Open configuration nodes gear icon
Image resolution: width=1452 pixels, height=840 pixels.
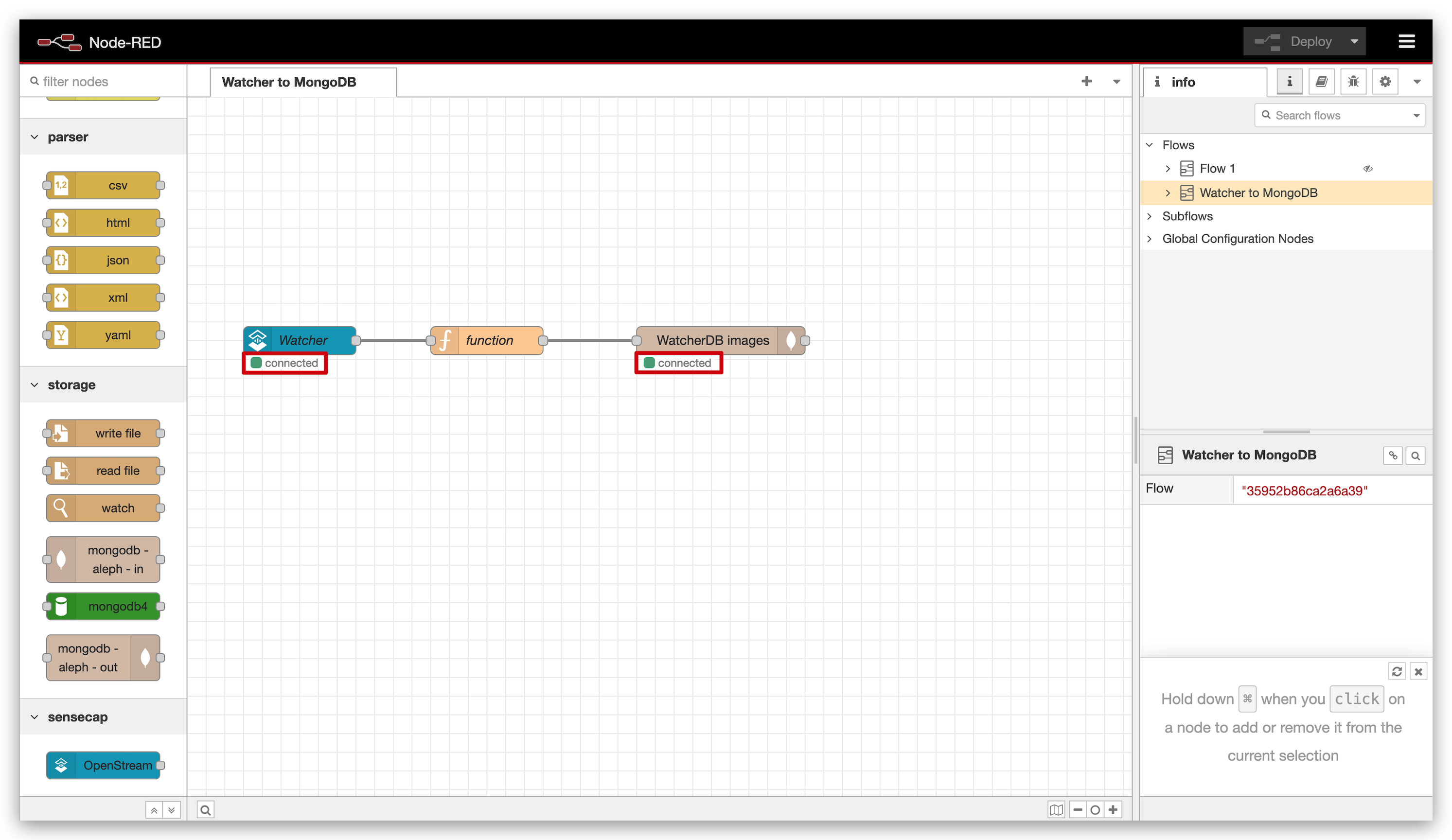click(1384, 82)
